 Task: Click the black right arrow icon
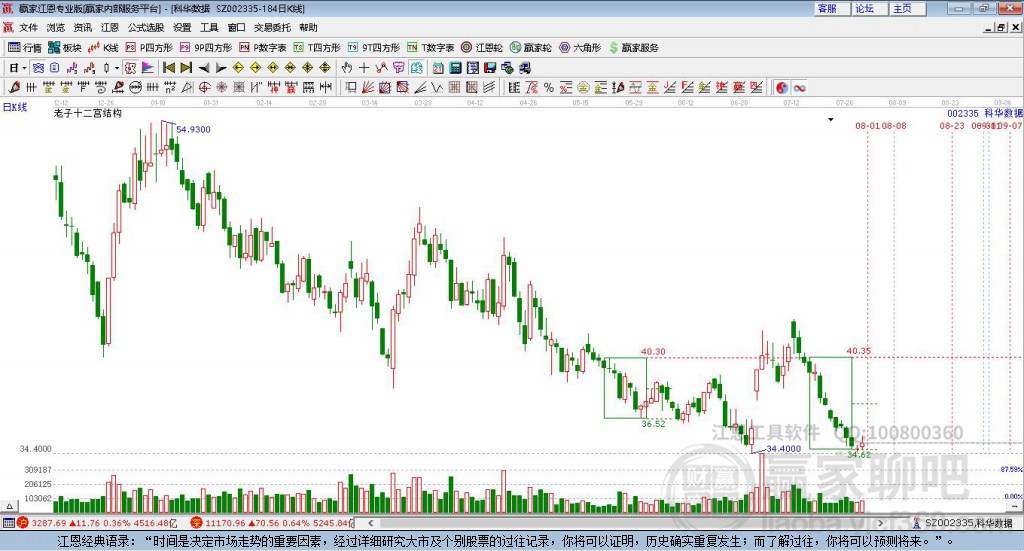click(221, 68)
